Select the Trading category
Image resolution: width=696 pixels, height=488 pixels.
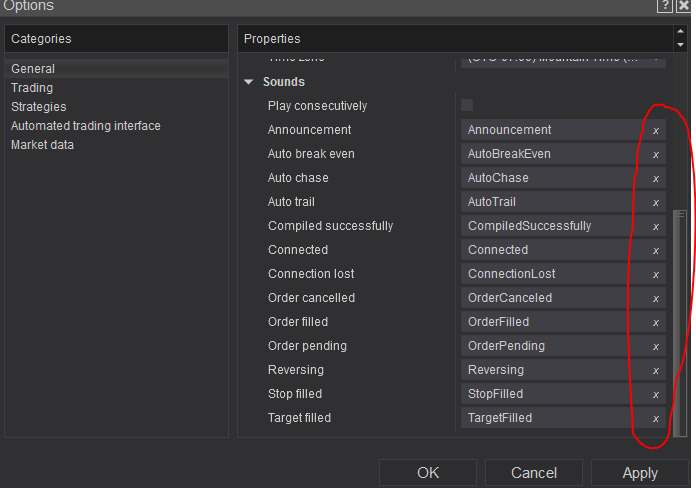pyautogui.click(x=32, y=88)
